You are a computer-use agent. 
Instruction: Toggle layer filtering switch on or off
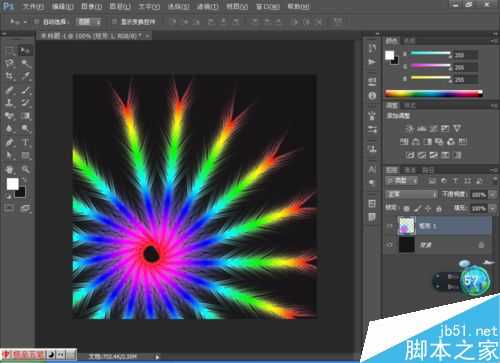494,180
